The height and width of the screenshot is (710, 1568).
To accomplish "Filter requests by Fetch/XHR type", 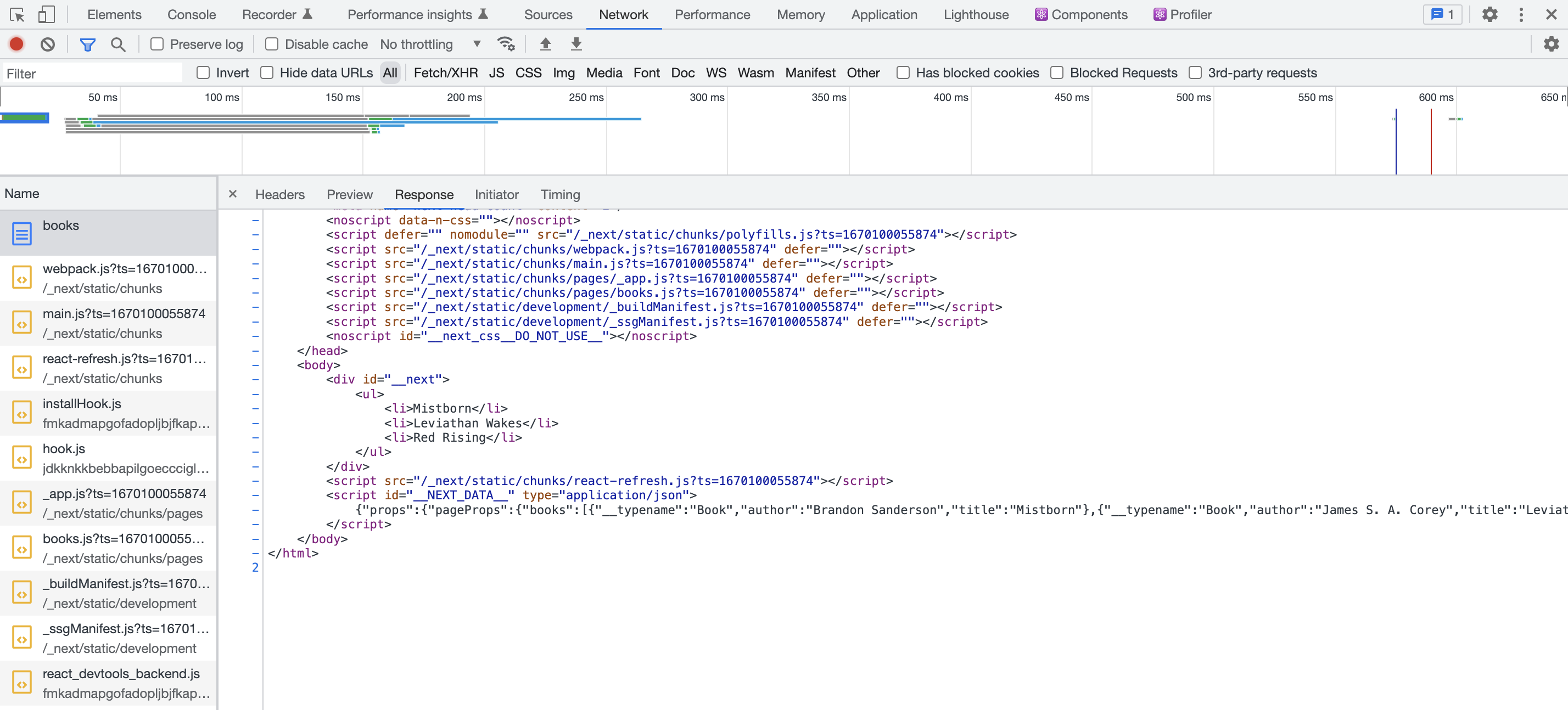I will click(446, 73).
